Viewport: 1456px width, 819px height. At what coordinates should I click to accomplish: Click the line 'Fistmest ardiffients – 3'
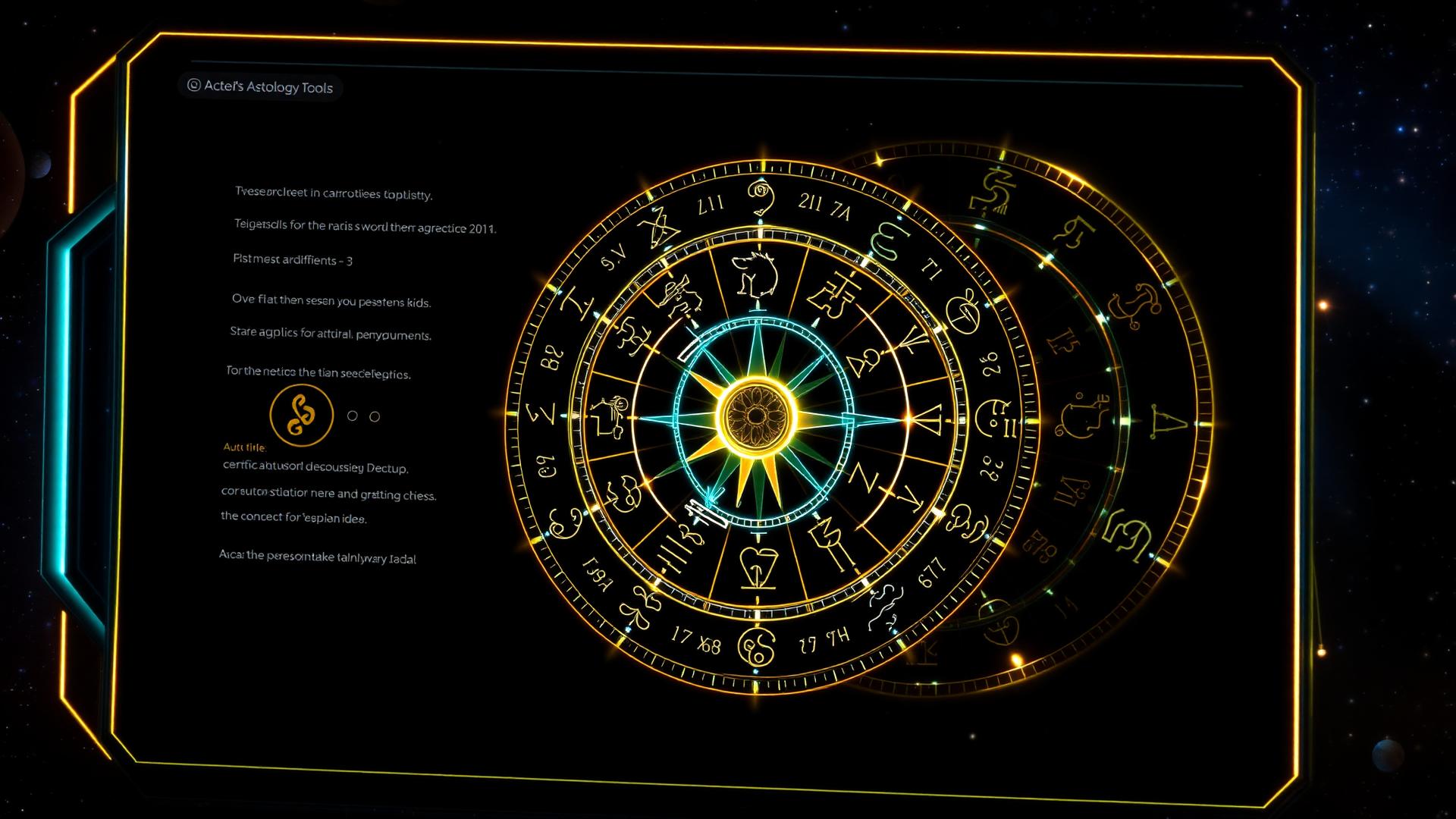pyautogui.click(x=293, y=259)
